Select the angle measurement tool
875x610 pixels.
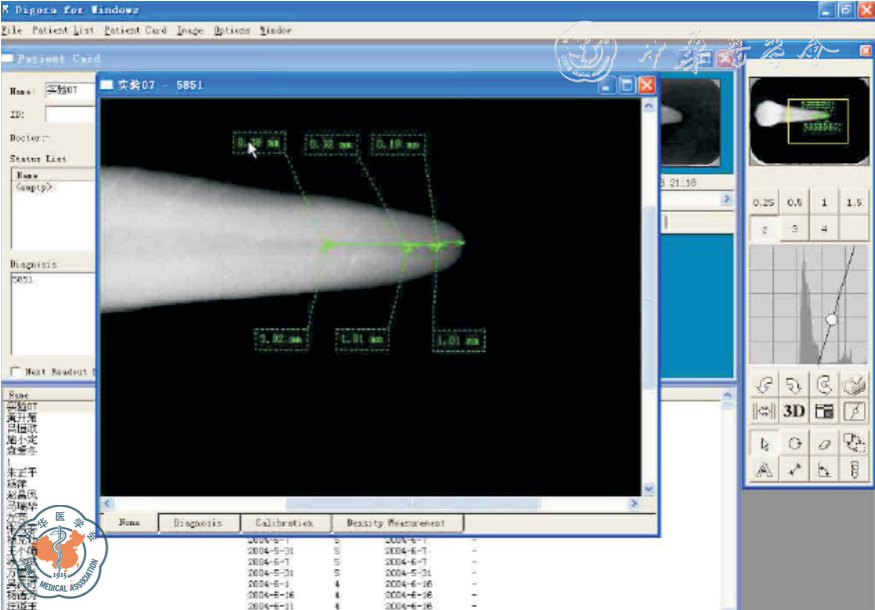825,471
